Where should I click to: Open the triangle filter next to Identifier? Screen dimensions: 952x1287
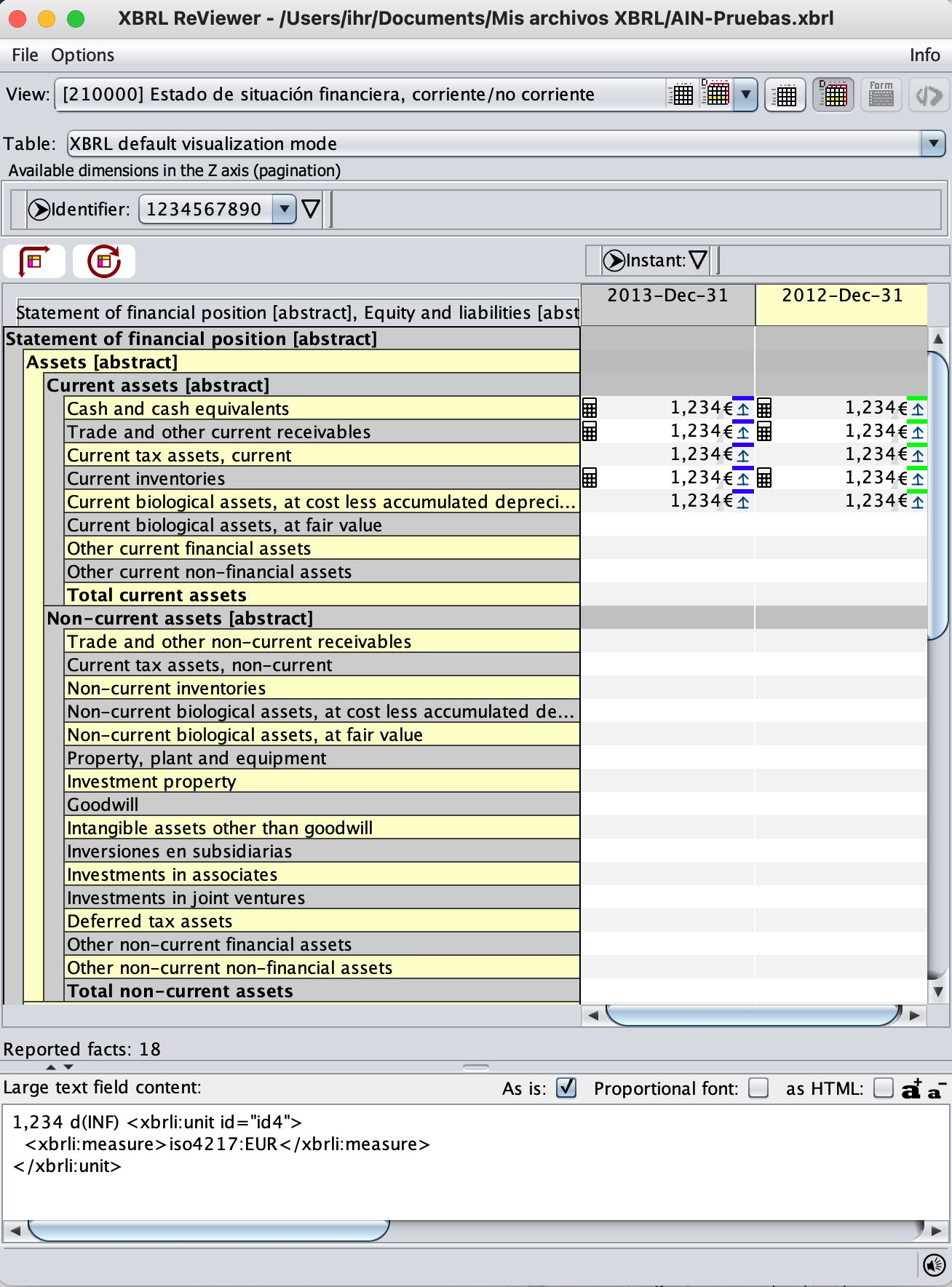tap(311, 210)
